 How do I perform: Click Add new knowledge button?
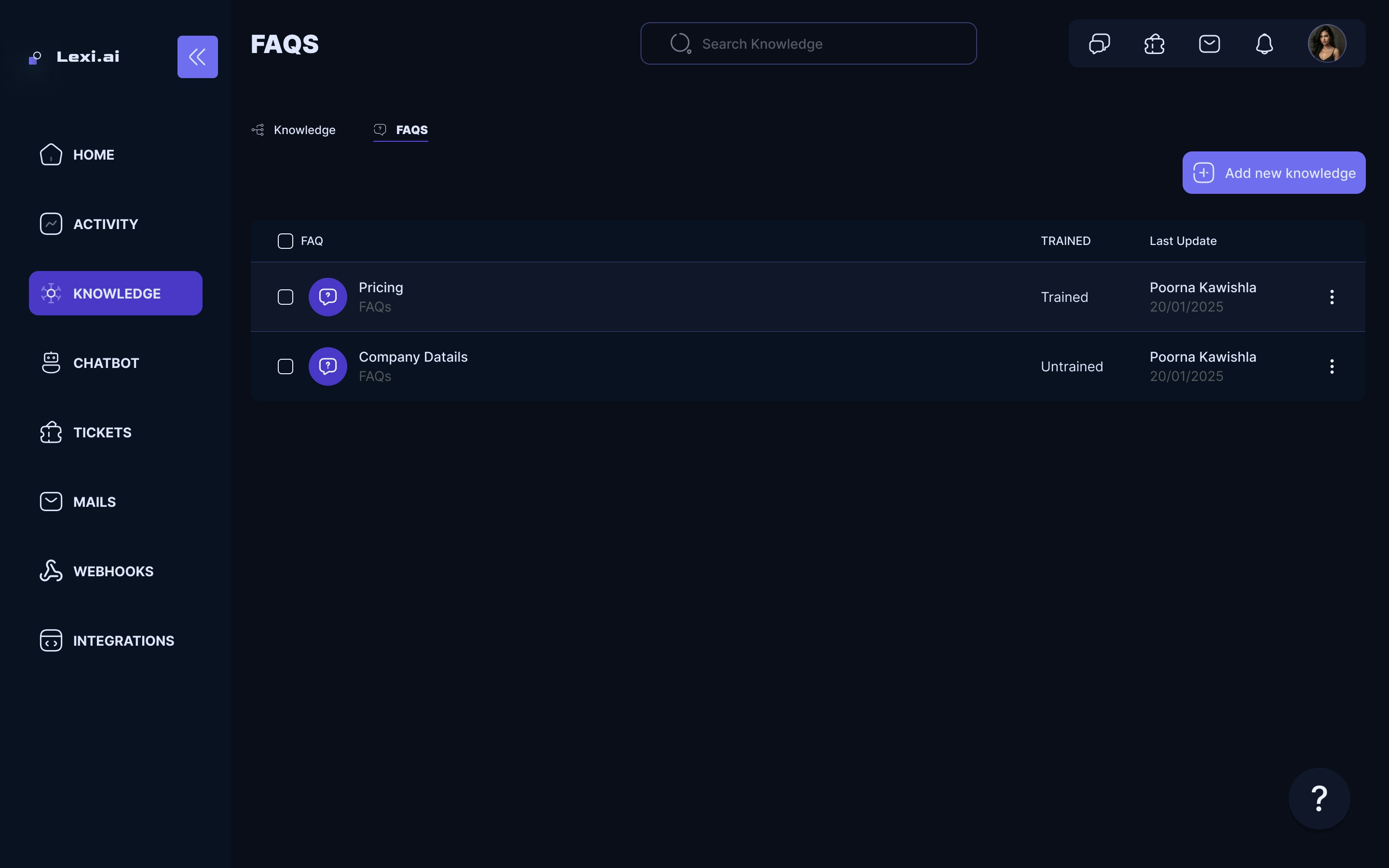tap(1274, 173)
